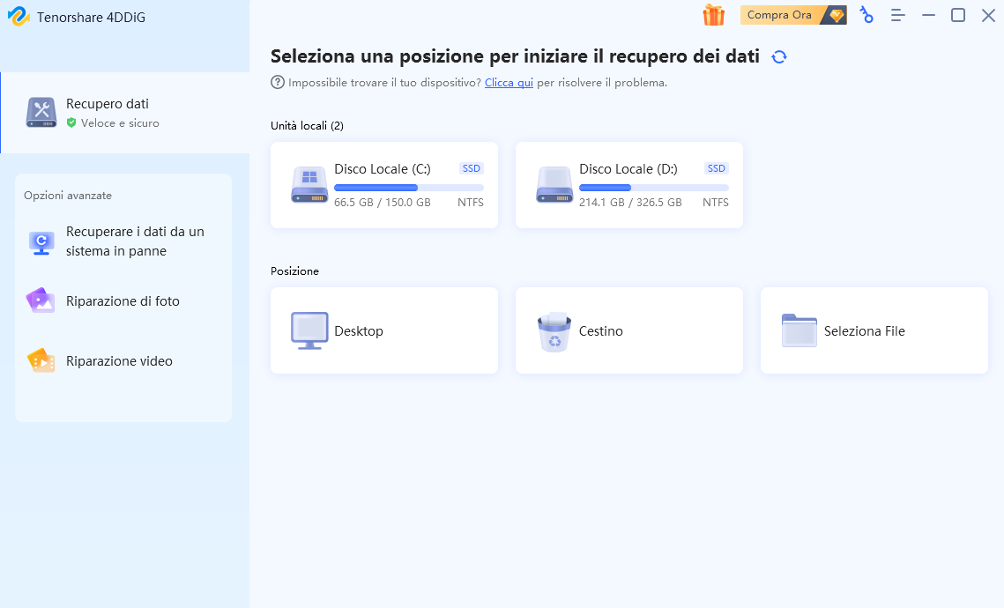Image resolution: width=1004 pixels, height=608 pixels.
Task: Click the Disco Locale (C:) usage bar
Action: click(x=408, y=187)
